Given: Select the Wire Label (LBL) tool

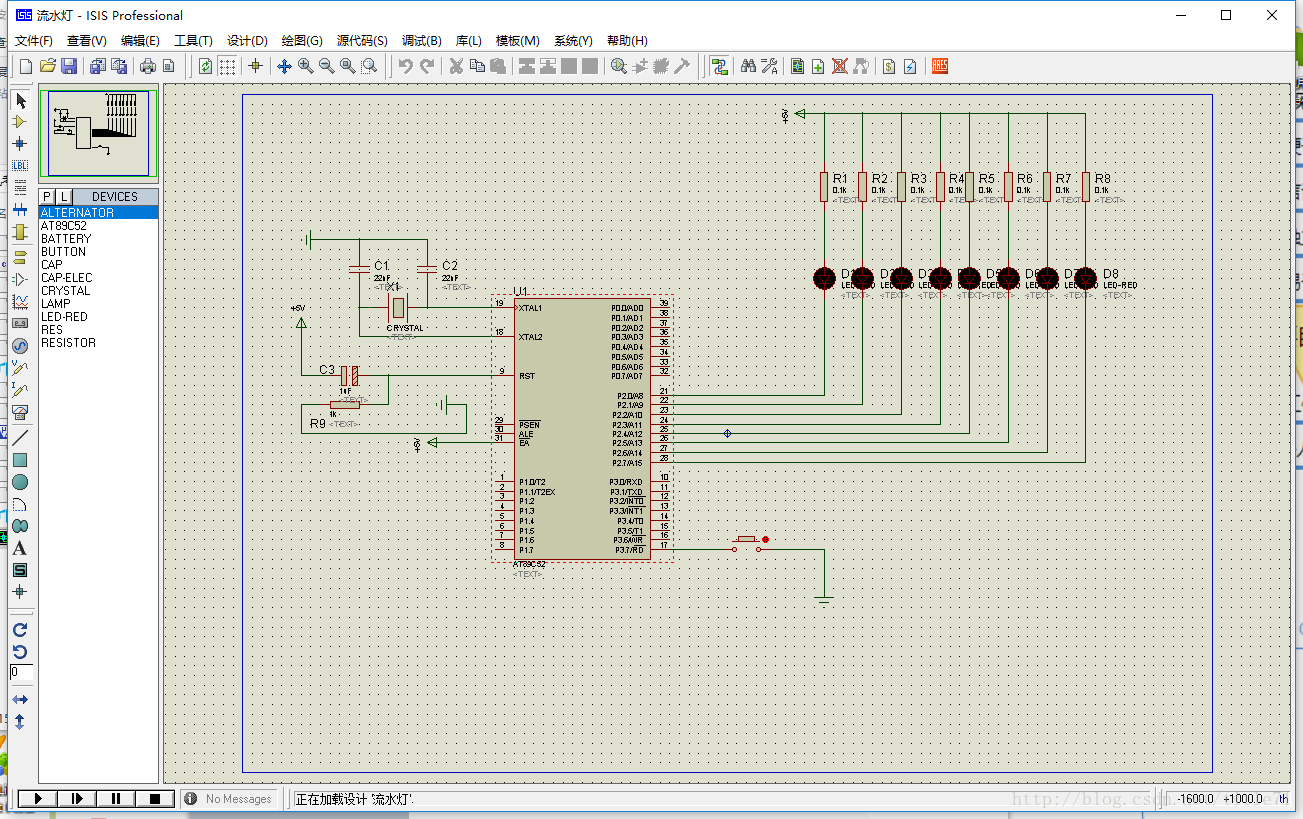Looking at the screenshot, I should (20, 166).
